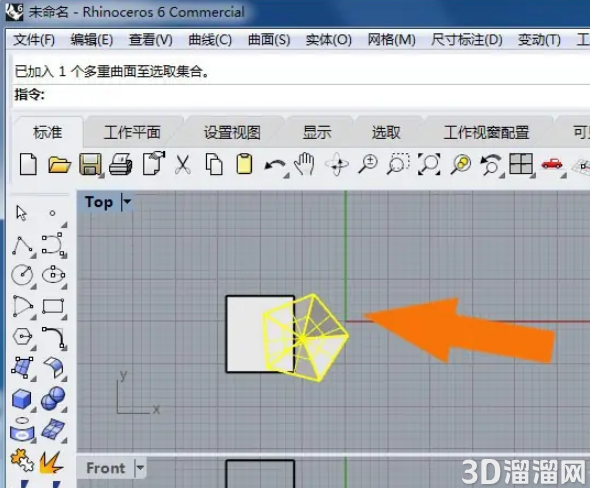Select the Fillet surface tool
The width and height of the screenshot is (590, 488).
(54, 368)
